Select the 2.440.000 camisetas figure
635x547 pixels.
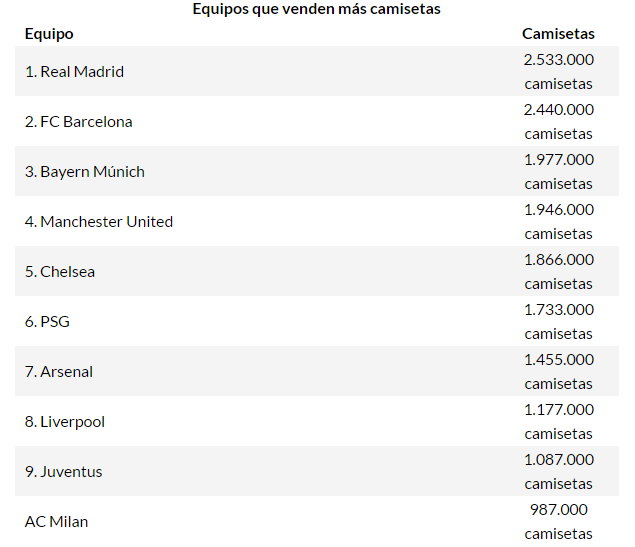[x=558, y=122]
